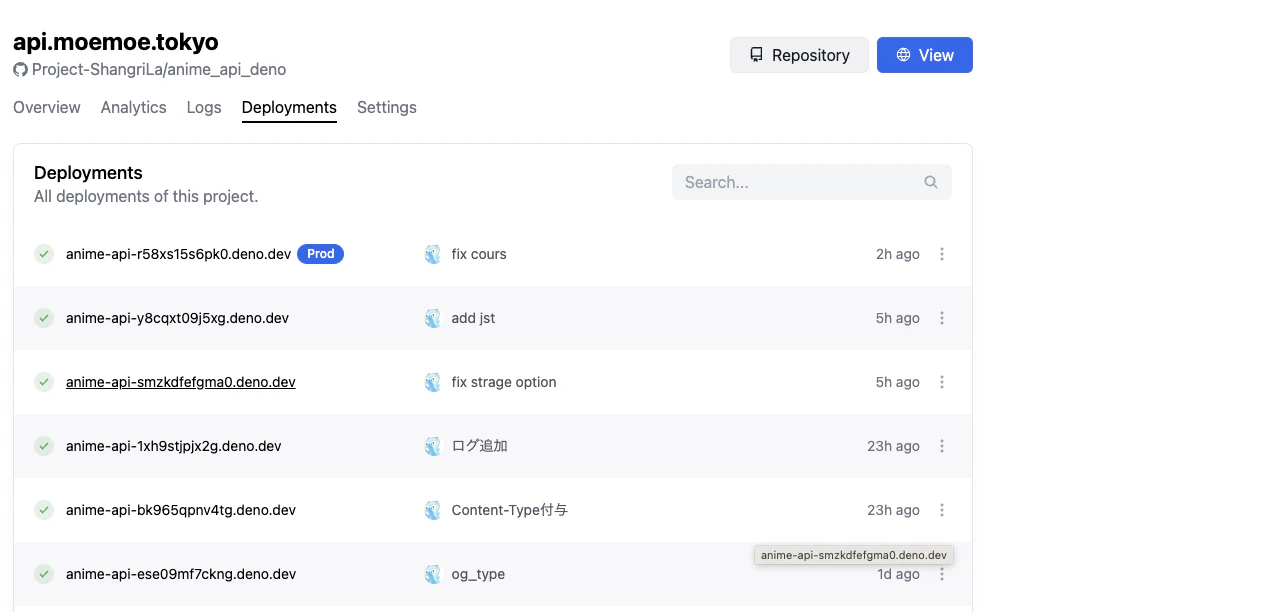
Task: Click committer avatar next to "ログ追加"
Action: pyautogui.click(x=433, y=446)
